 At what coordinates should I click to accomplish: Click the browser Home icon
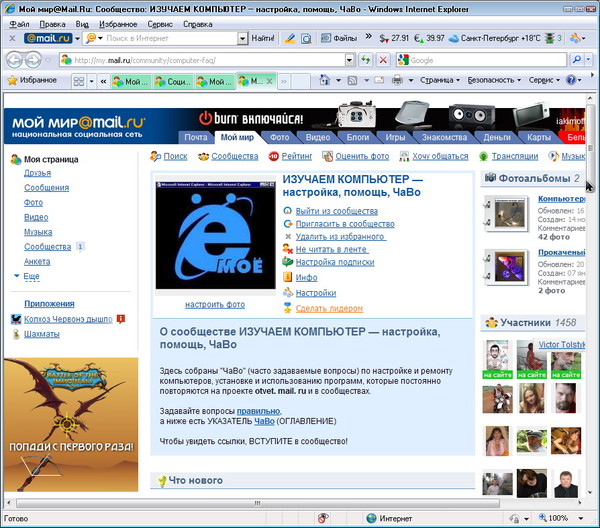click(x=324, y=80)
